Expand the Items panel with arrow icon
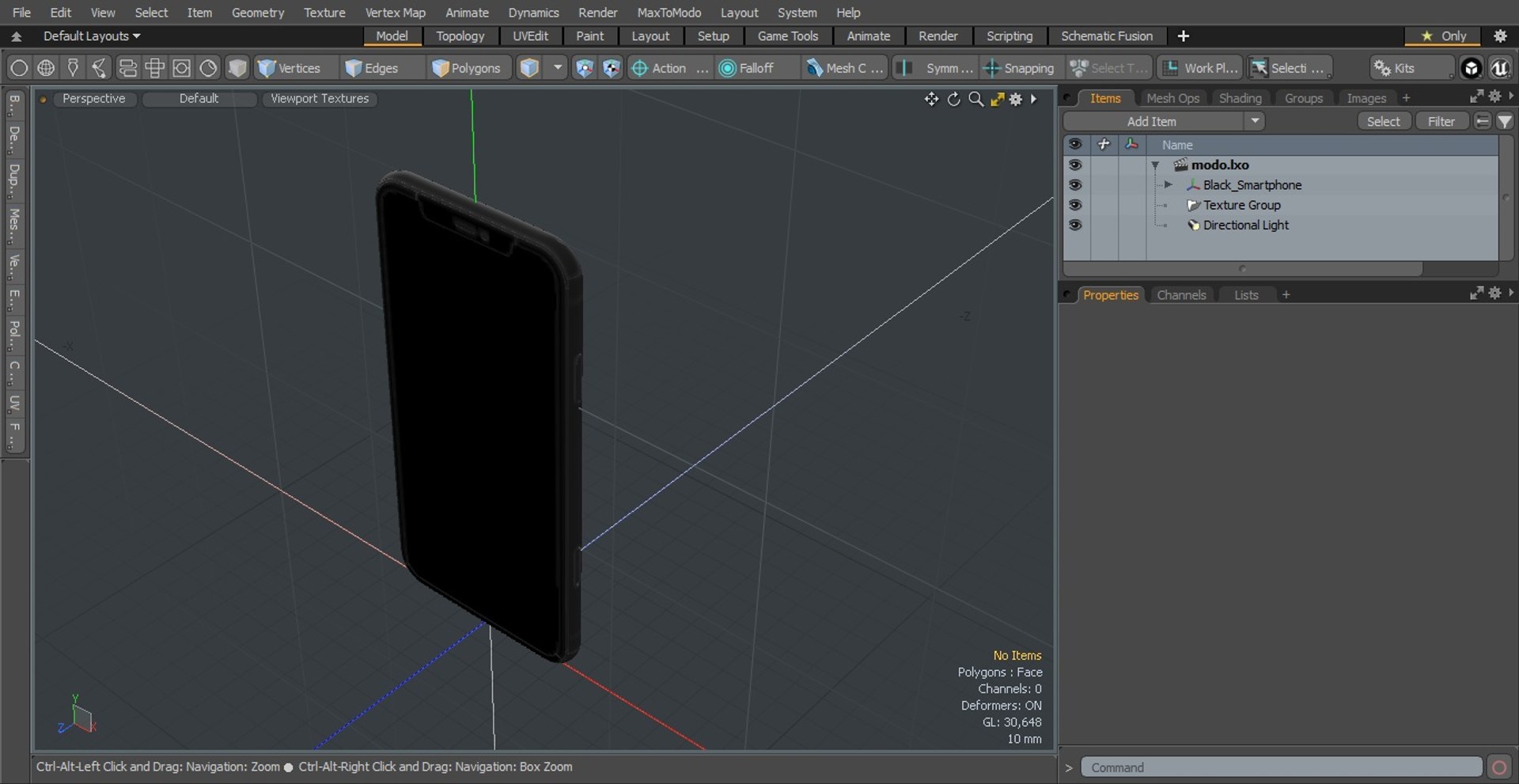 pos(1476,97)
